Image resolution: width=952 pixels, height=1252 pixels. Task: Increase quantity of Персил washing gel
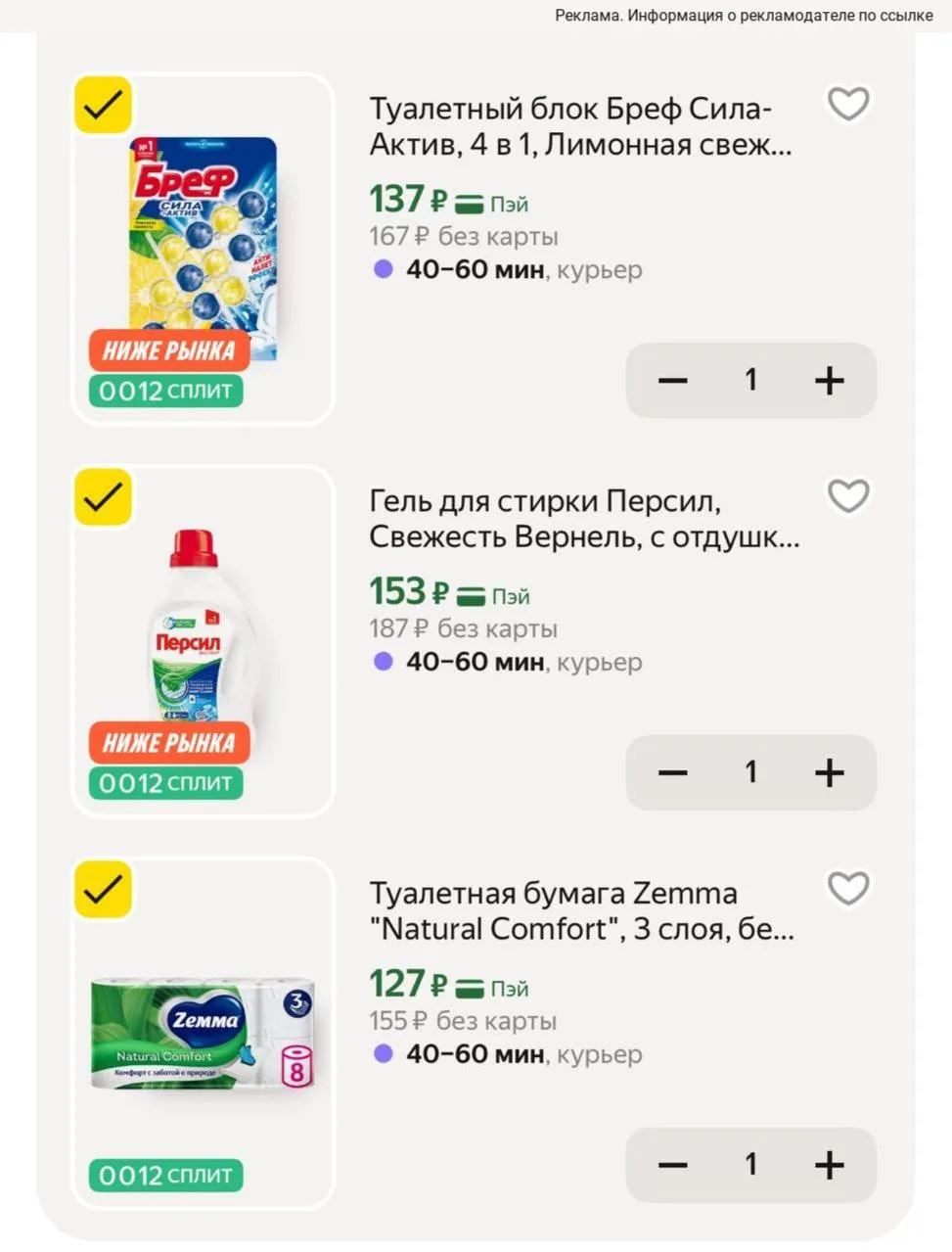coord(829,772)
